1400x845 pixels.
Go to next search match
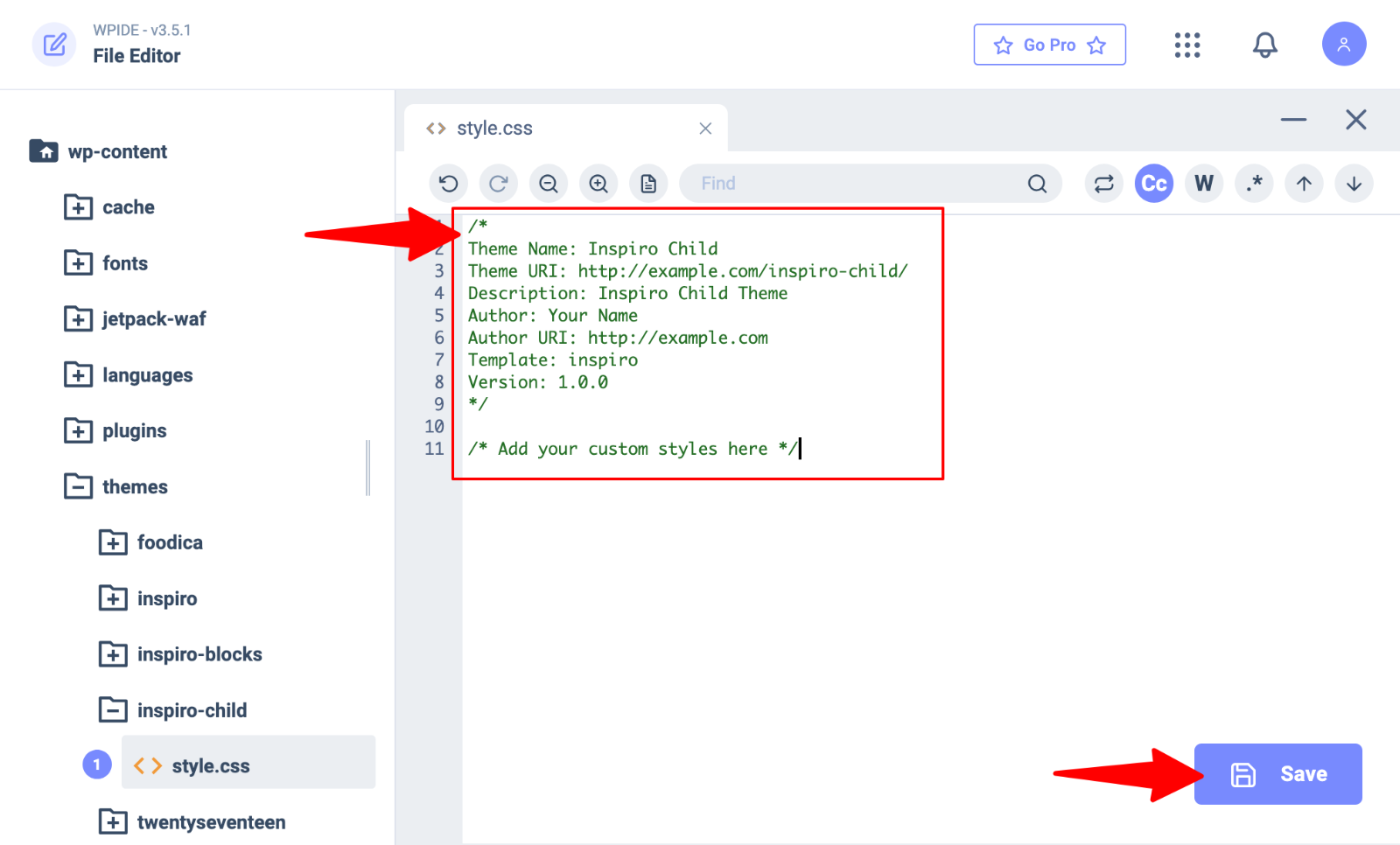point(1354,184)
